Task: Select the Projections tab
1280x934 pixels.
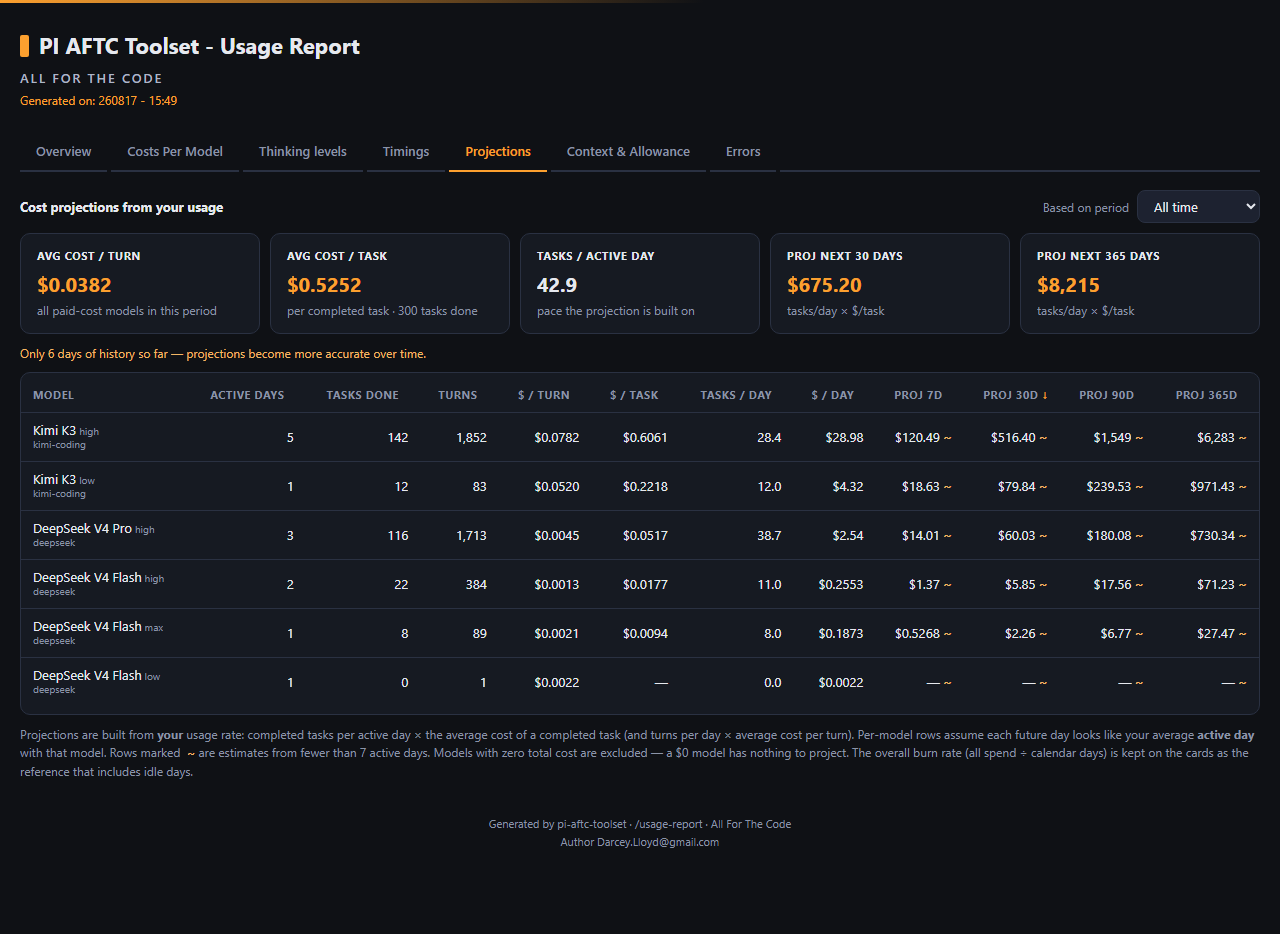Action: (498, 152)
